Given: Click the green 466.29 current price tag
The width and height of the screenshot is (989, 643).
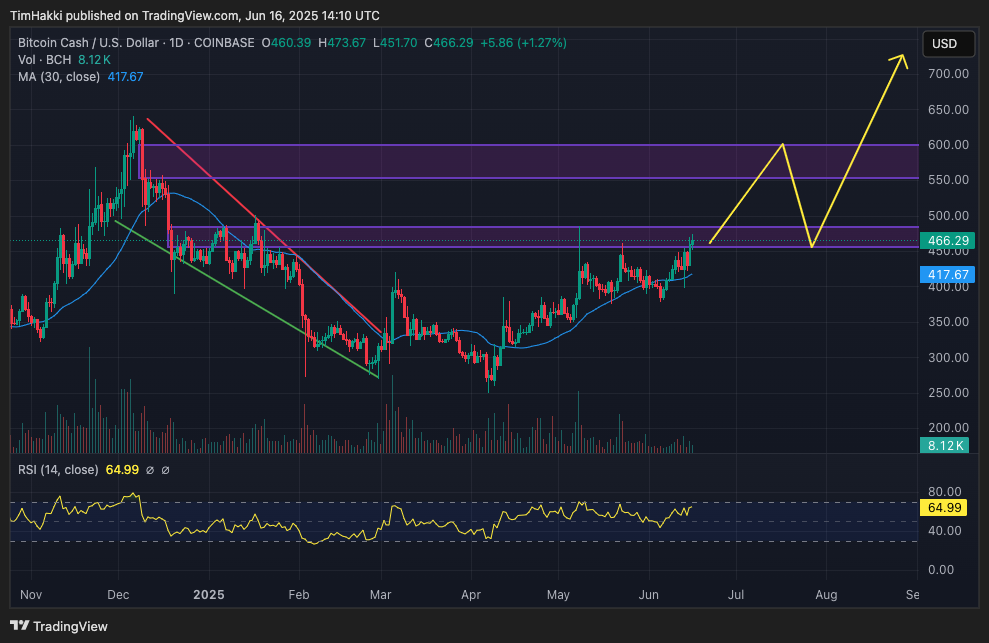Looking at the screenshot, I should point(945,241).
